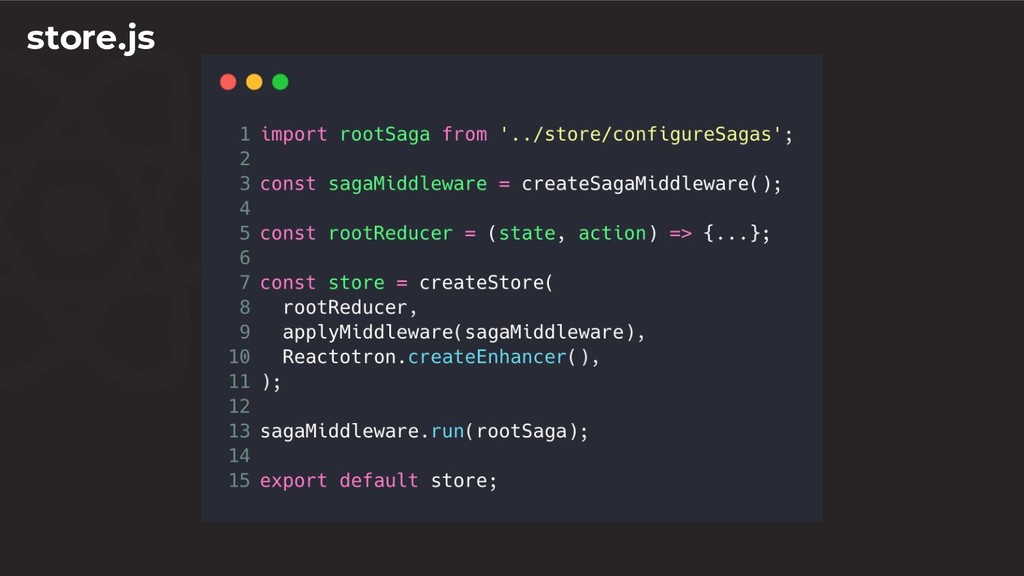Click line number 12
Screen dimensions: 1024x576
tap(239, 406)
